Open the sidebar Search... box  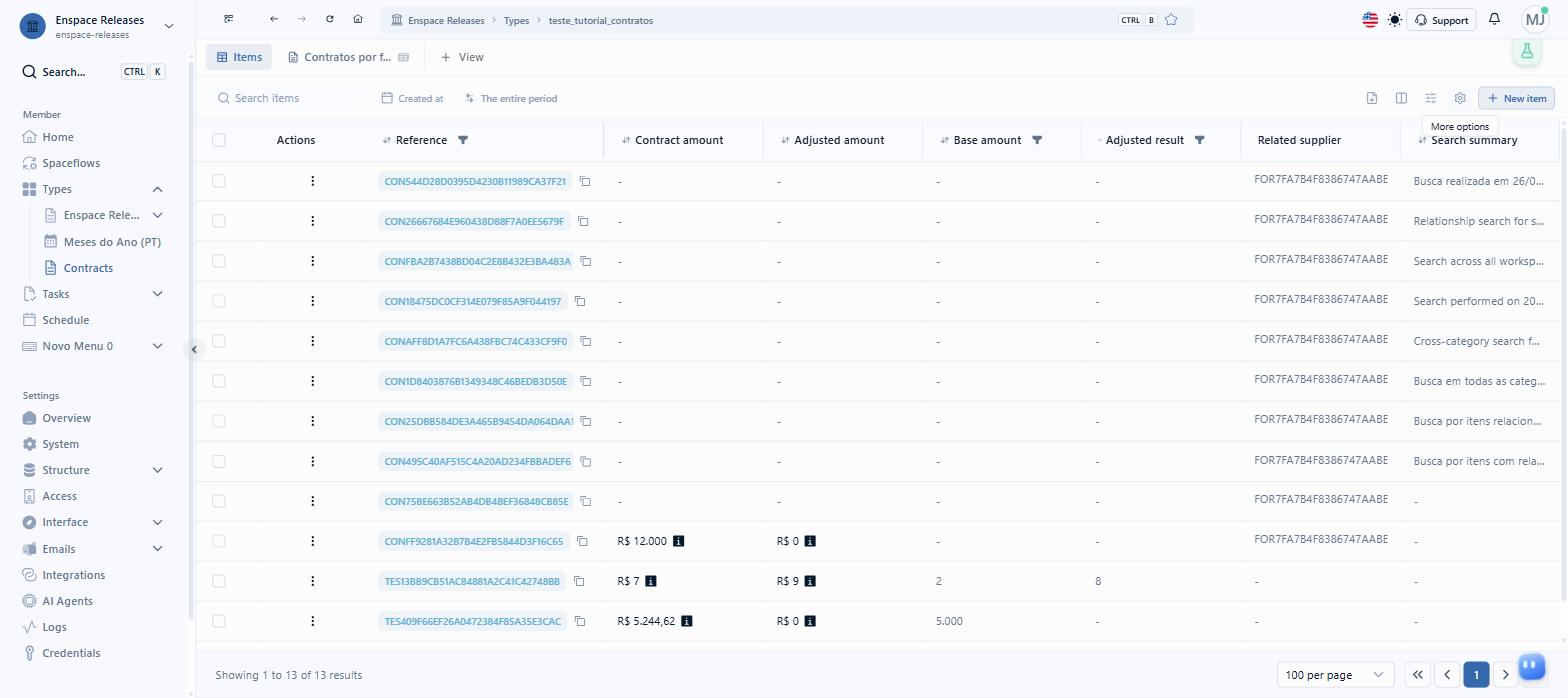pos(93,72)
